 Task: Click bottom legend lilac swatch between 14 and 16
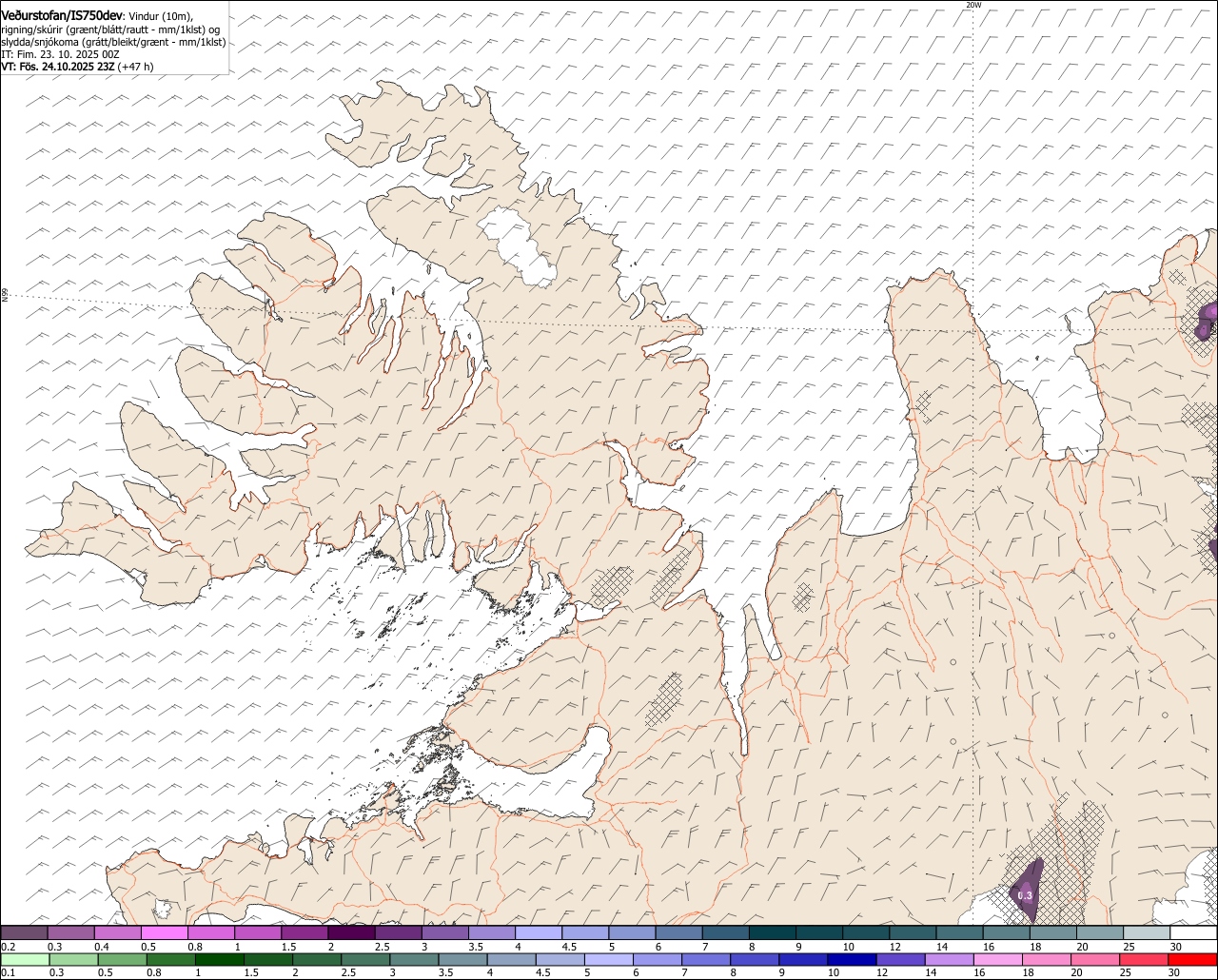(950, 960)
